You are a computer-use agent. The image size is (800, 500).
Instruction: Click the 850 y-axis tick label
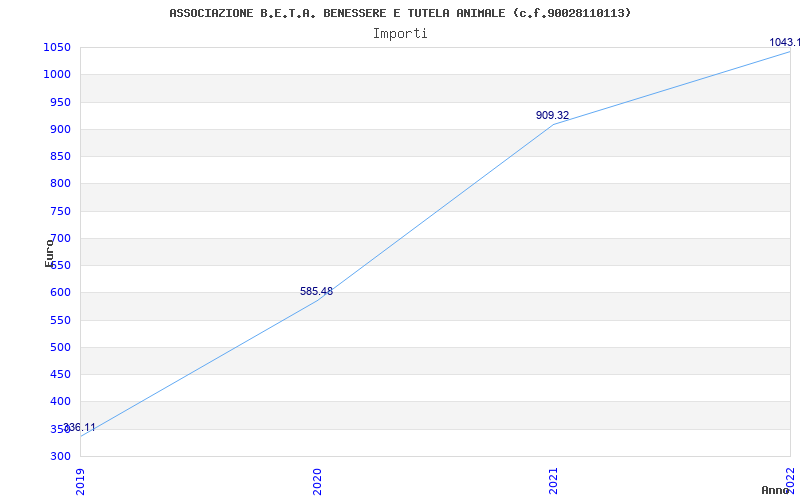pos(60,156)
